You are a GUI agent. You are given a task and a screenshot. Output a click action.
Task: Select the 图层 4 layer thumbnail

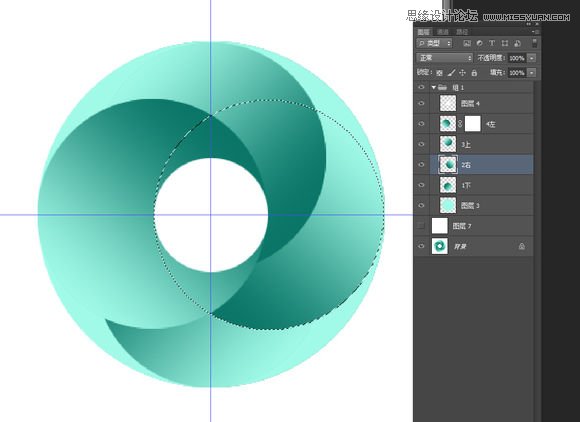click(448, 104)
